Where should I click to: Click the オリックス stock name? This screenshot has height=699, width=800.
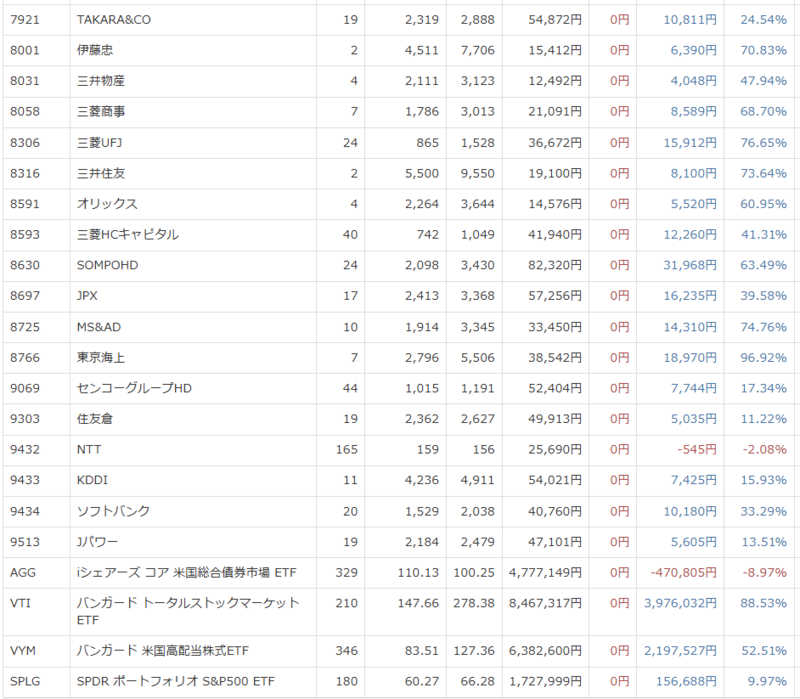pyautogui.click(x=107, y=204)
